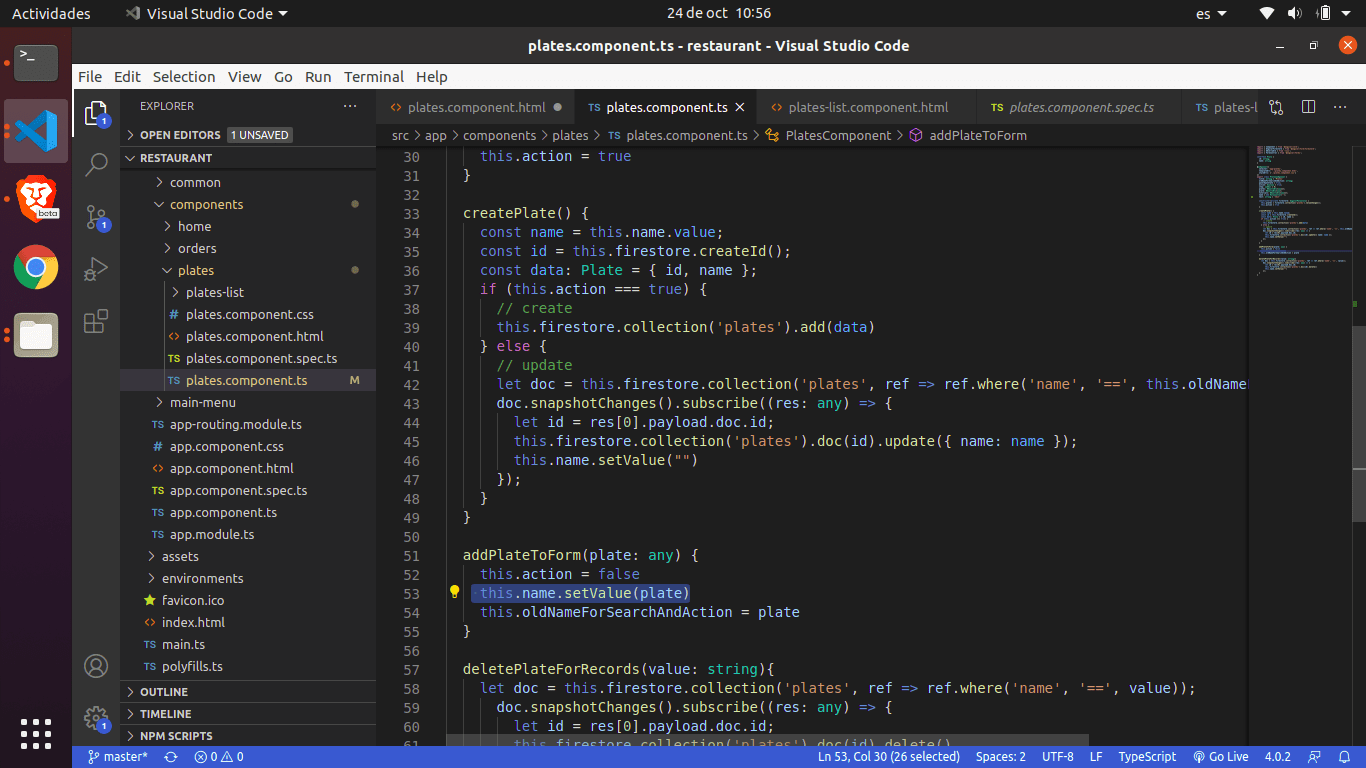Click the Accounts icon in activity bar
Screen dimensions: 1366x768
point(96,666)
